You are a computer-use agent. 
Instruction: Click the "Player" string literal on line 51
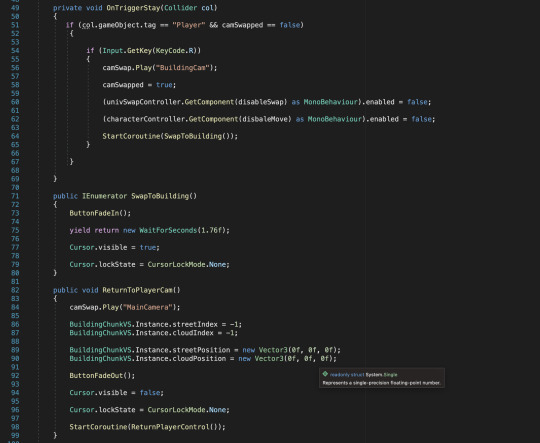pyautogui.click(x=189, y=25)
